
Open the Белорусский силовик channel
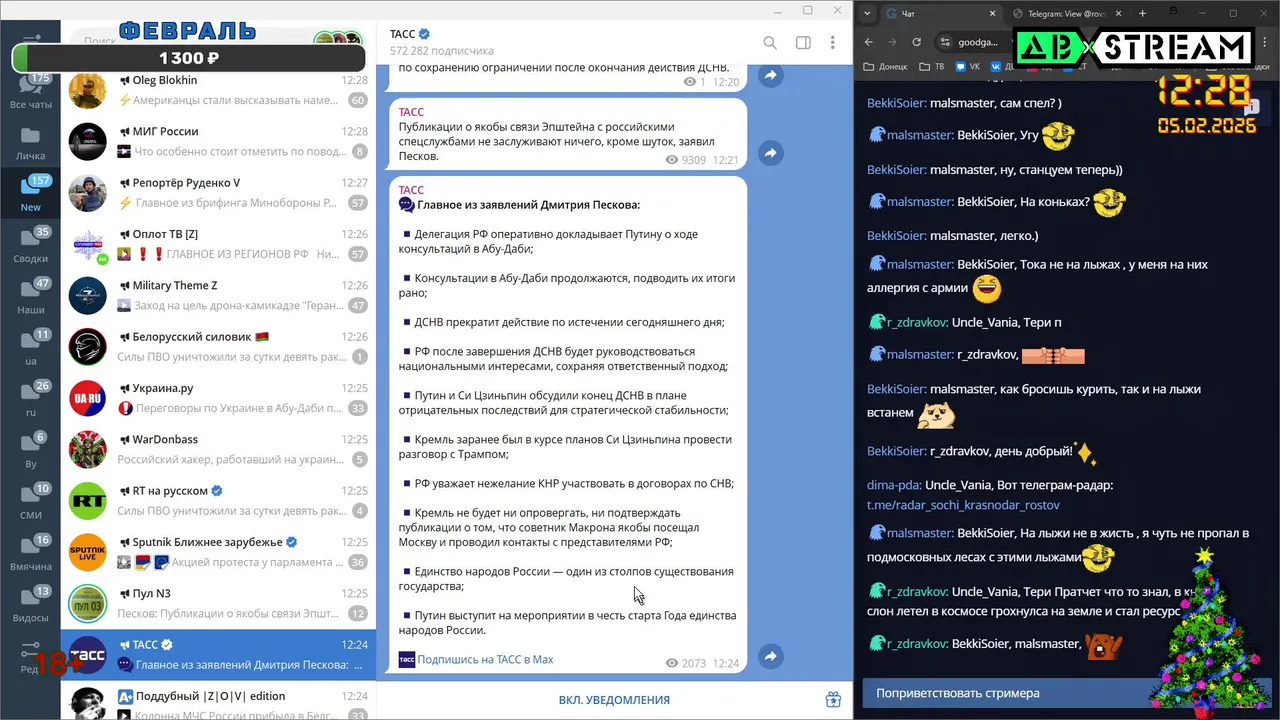point(218,347)
